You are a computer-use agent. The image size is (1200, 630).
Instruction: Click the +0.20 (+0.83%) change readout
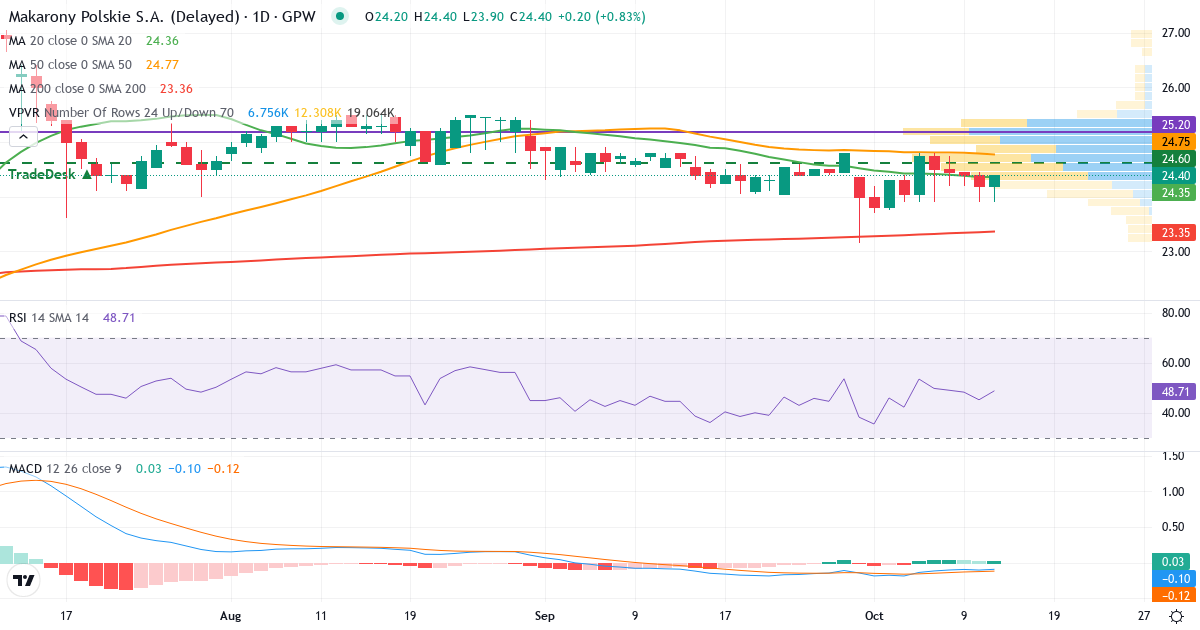click(602, 17)
